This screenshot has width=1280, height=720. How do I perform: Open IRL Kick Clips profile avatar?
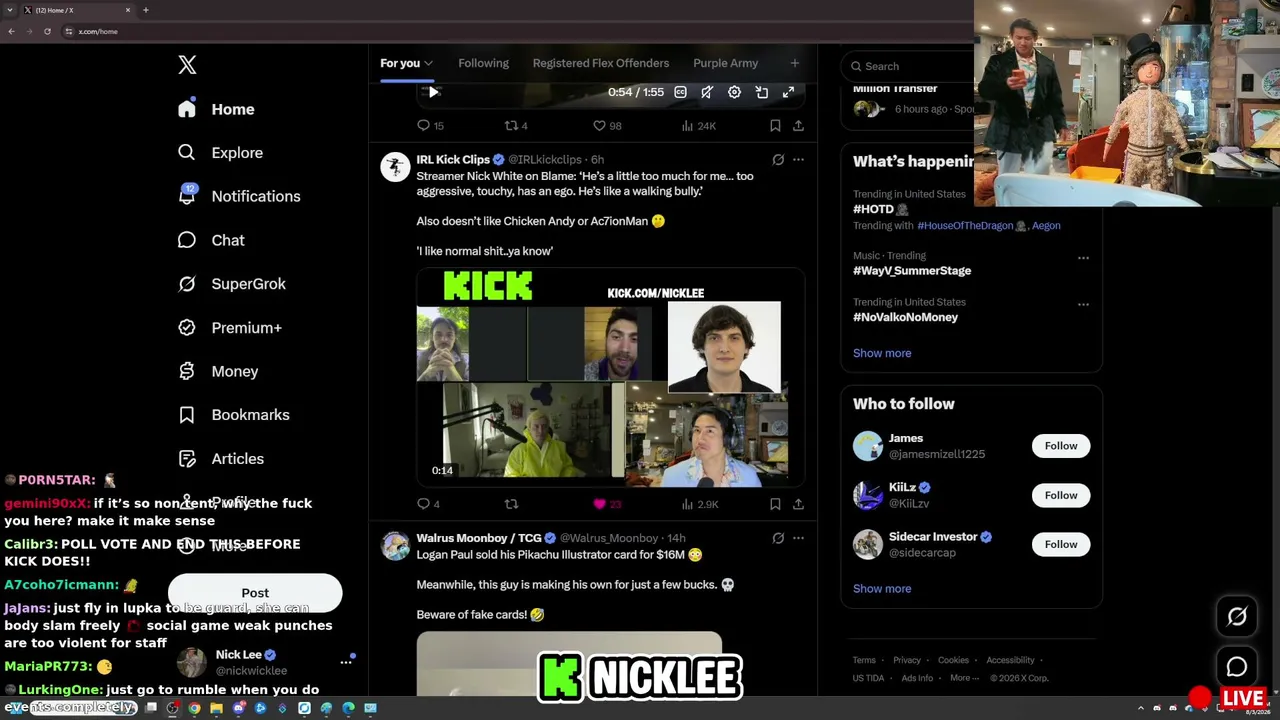[395, 167]
